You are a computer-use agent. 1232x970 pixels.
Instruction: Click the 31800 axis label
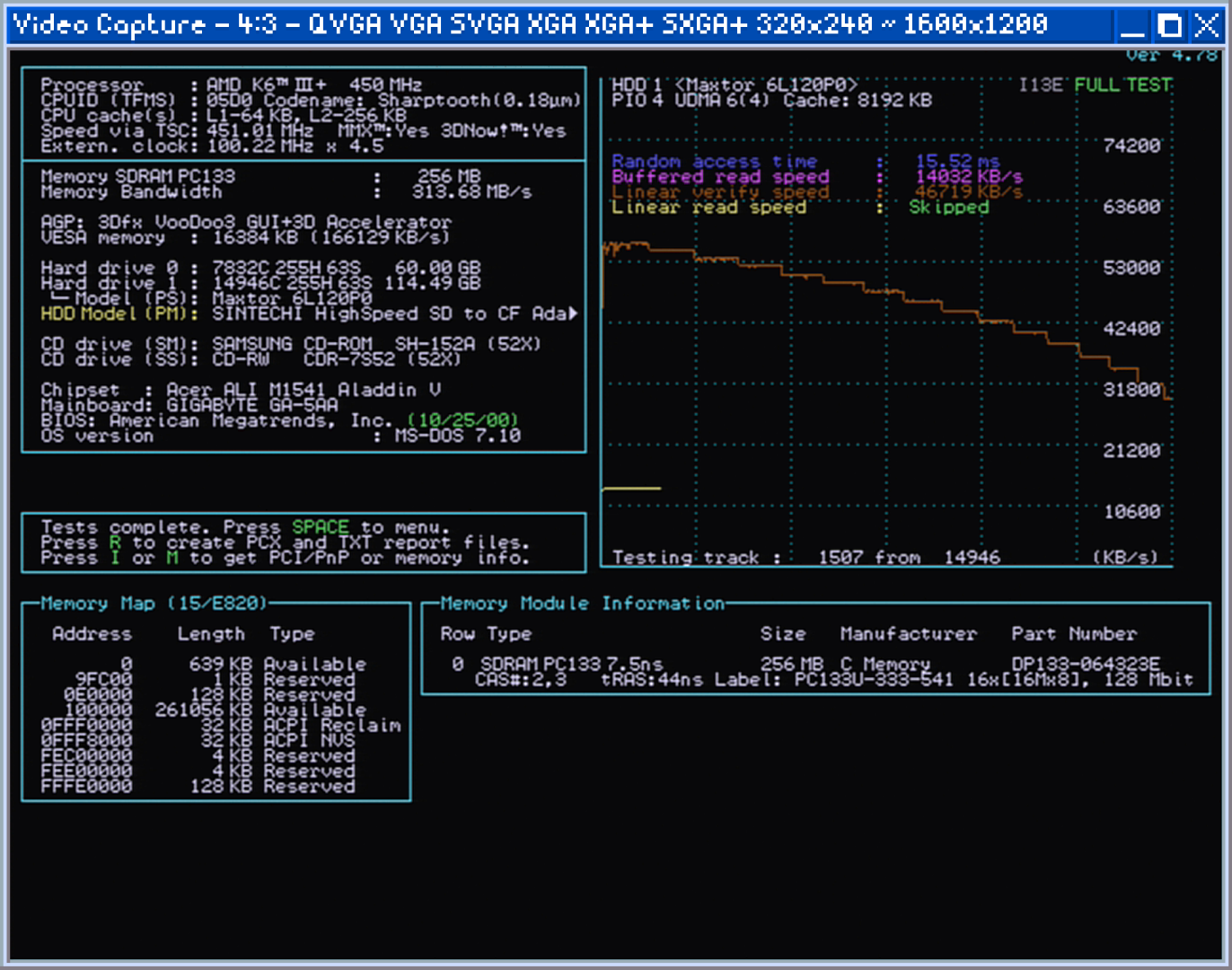pyautogui.click(x=1131, y=390)
